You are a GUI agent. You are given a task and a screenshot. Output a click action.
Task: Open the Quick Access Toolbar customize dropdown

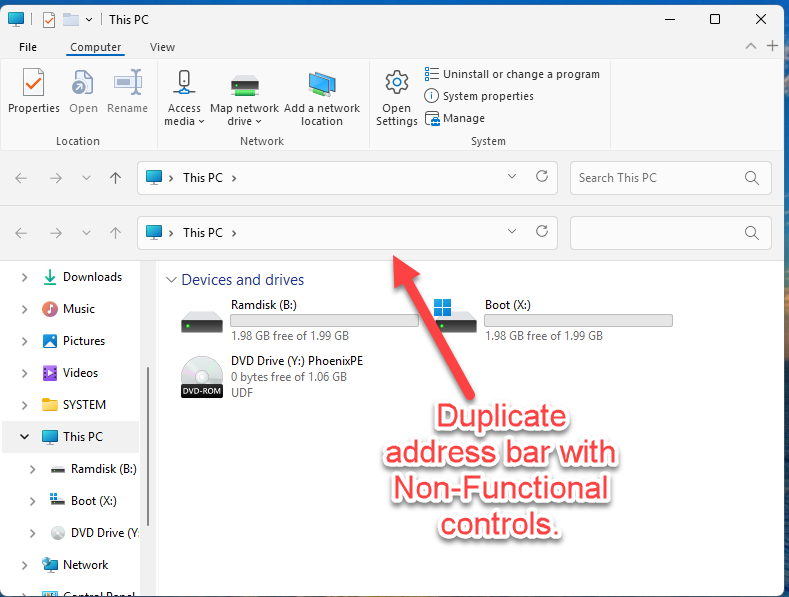[89, 20]
